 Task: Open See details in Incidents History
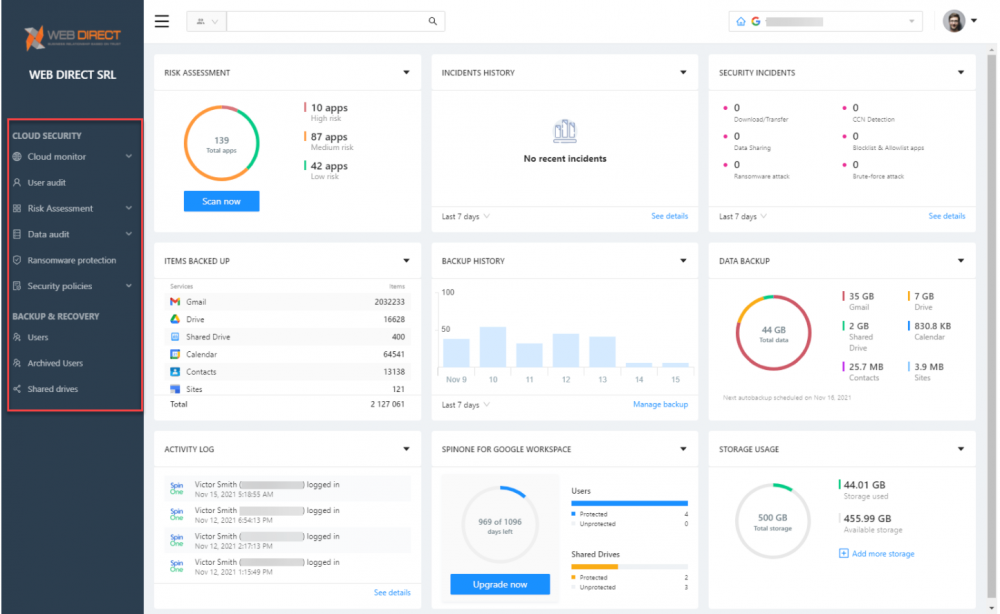tap(669, 216)
